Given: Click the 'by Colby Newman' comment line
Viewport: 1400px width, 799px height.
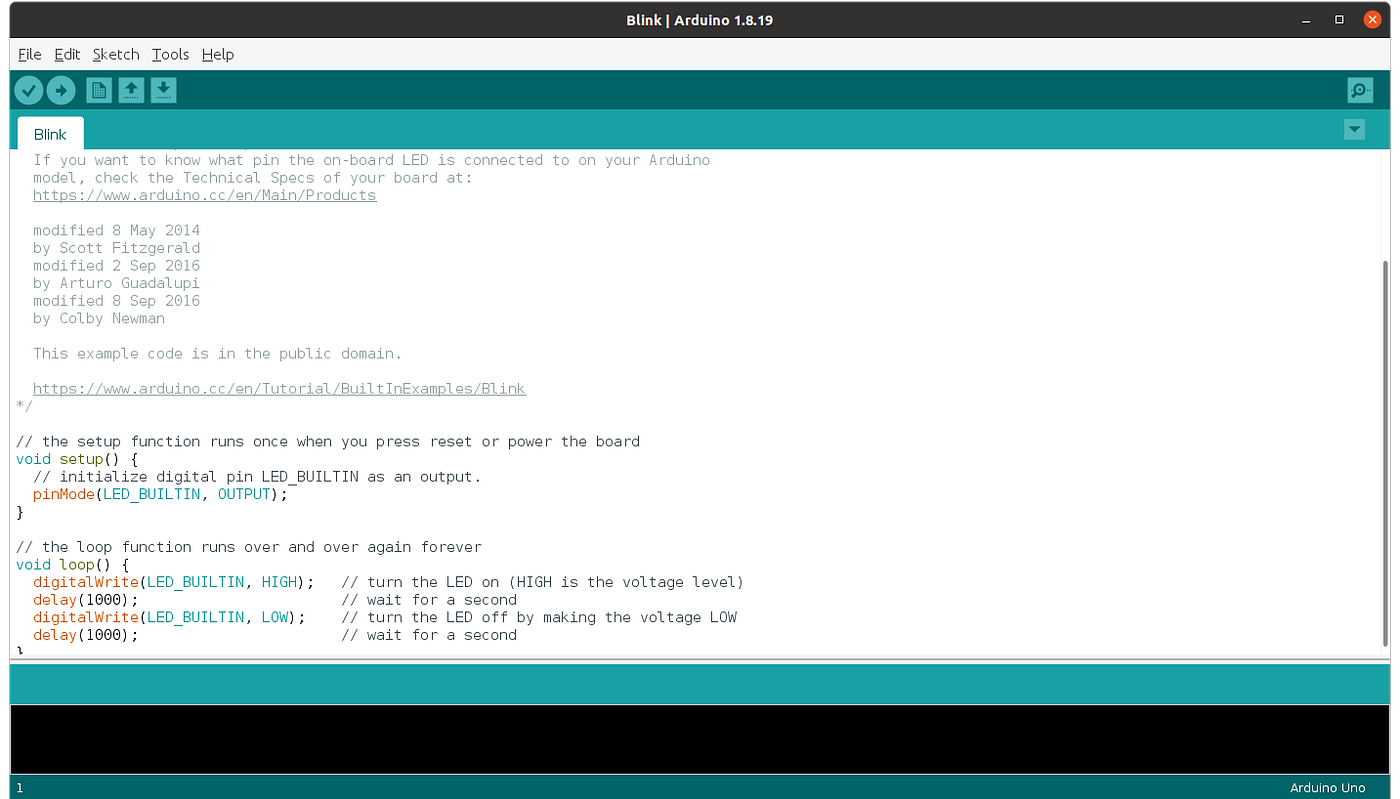Looking at the screenshot, I should (x=99, y=318).
